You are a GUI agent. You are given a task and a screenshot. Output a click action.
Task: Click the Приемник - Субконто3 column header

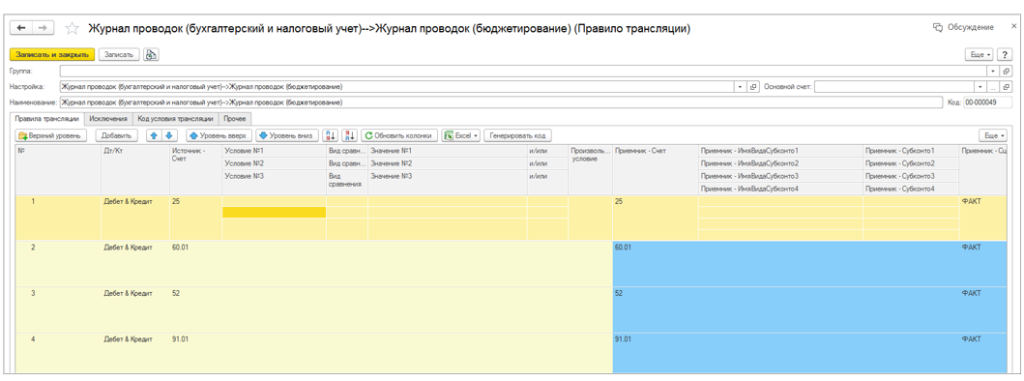pos(910,176)
